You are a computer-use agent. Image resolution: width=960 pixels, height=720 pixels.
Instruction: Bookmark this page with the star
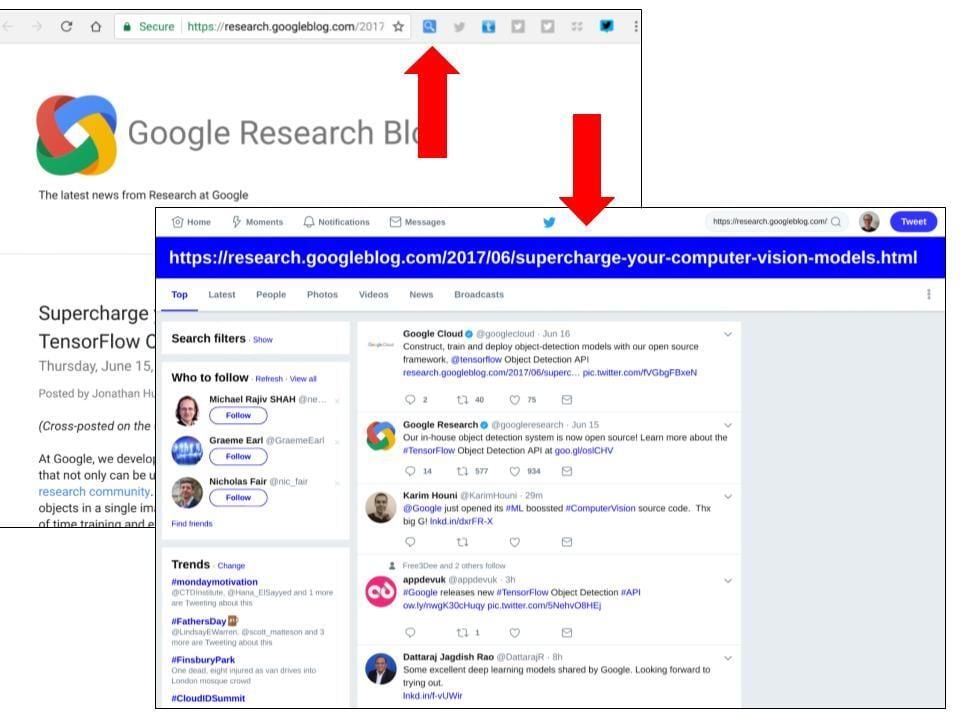pos(398,26)
